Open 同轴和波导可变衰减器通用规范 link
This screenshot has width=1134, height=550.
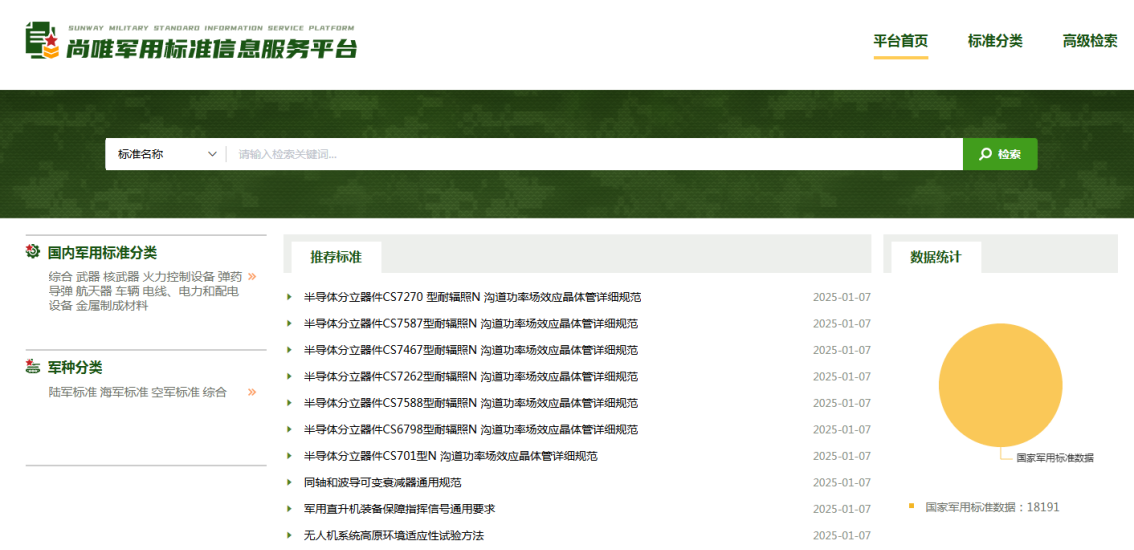point(383,482)
